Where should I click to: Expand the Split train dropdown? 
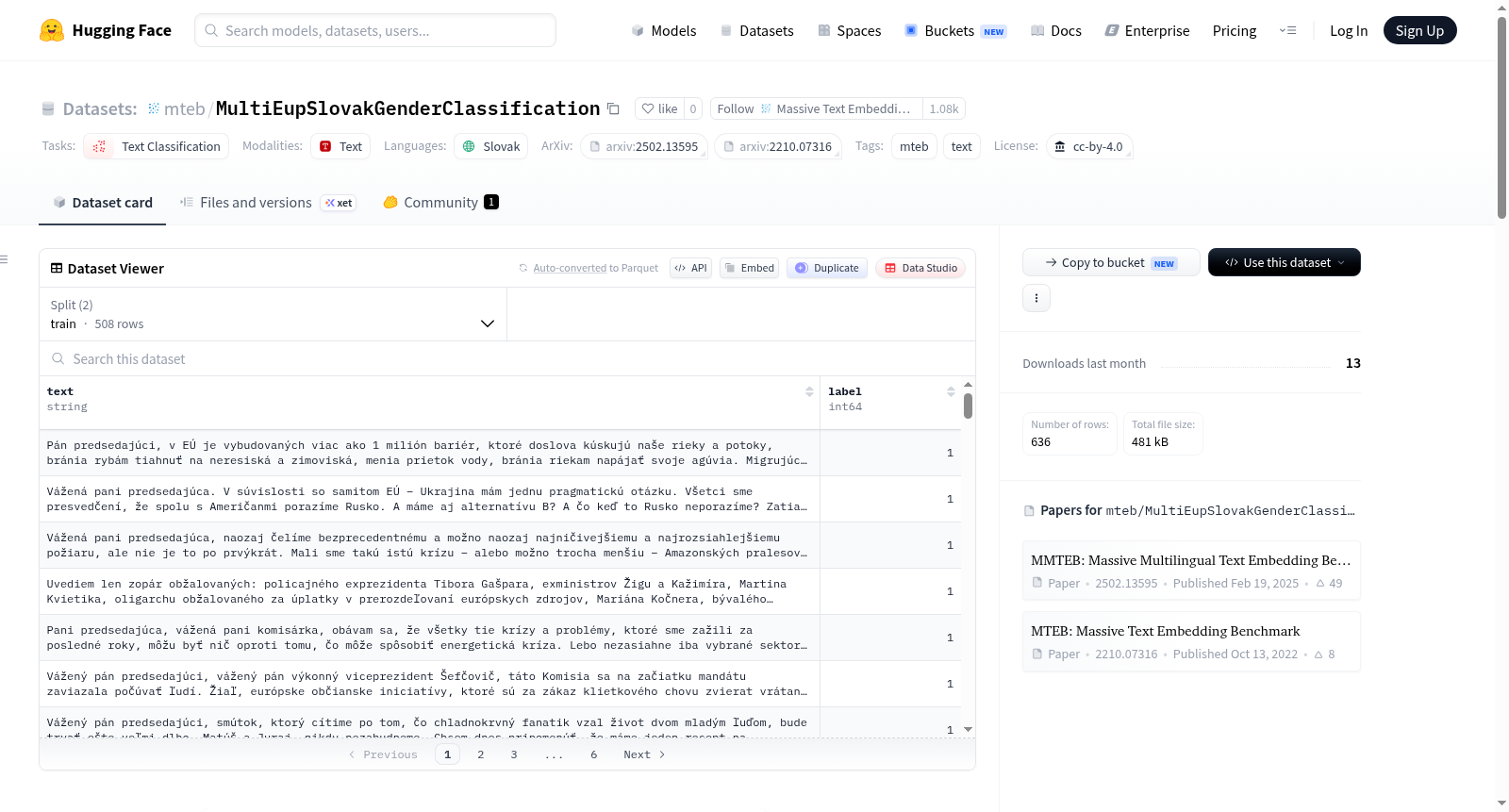pos(273,314)
